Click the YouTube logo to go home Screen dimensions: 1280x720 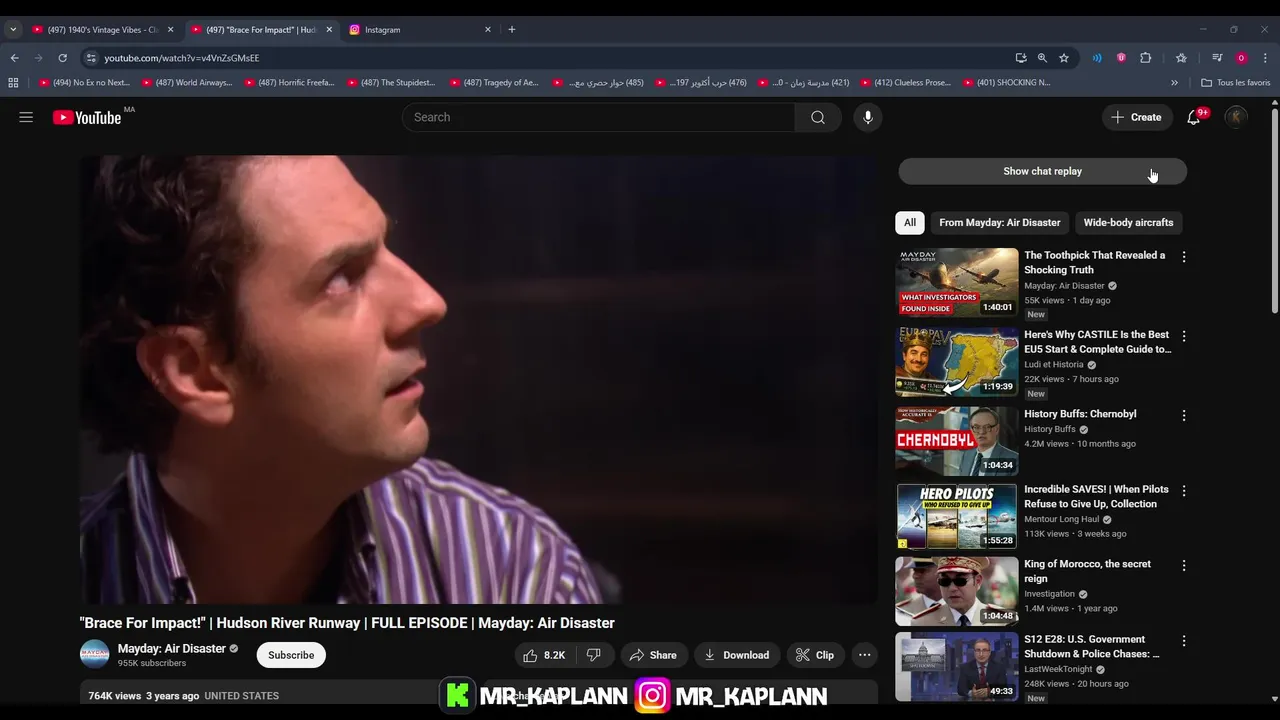click(87, 117)
